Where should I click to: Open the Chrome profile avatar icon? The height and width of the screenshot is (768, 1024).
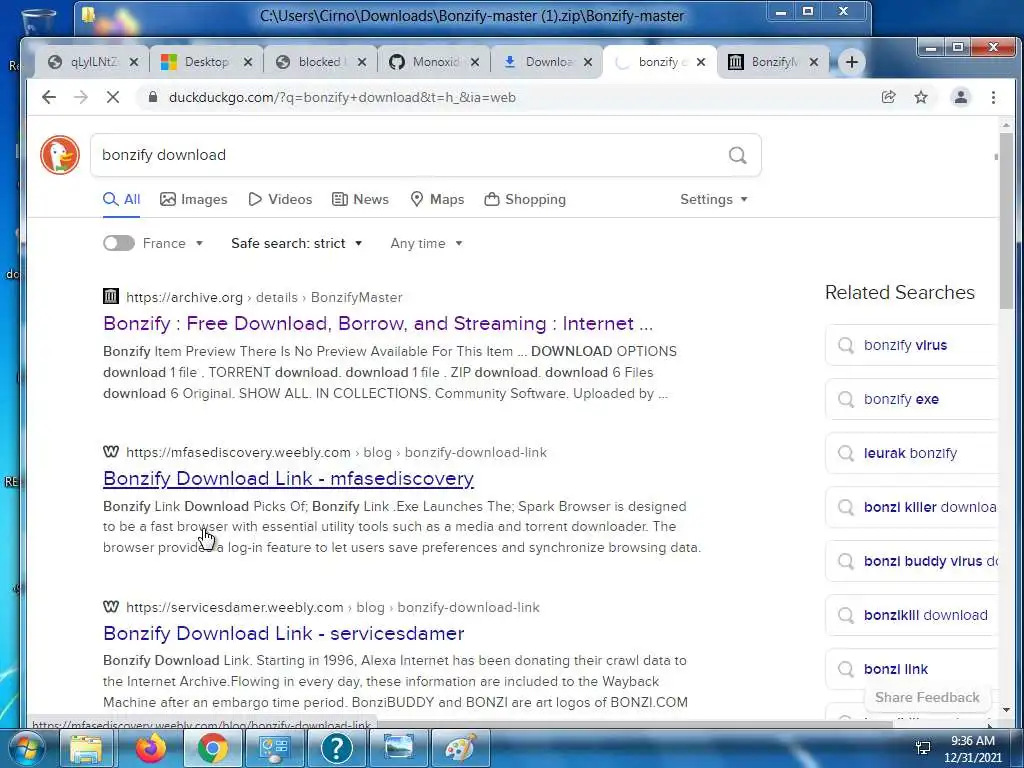tap(961, 97)
